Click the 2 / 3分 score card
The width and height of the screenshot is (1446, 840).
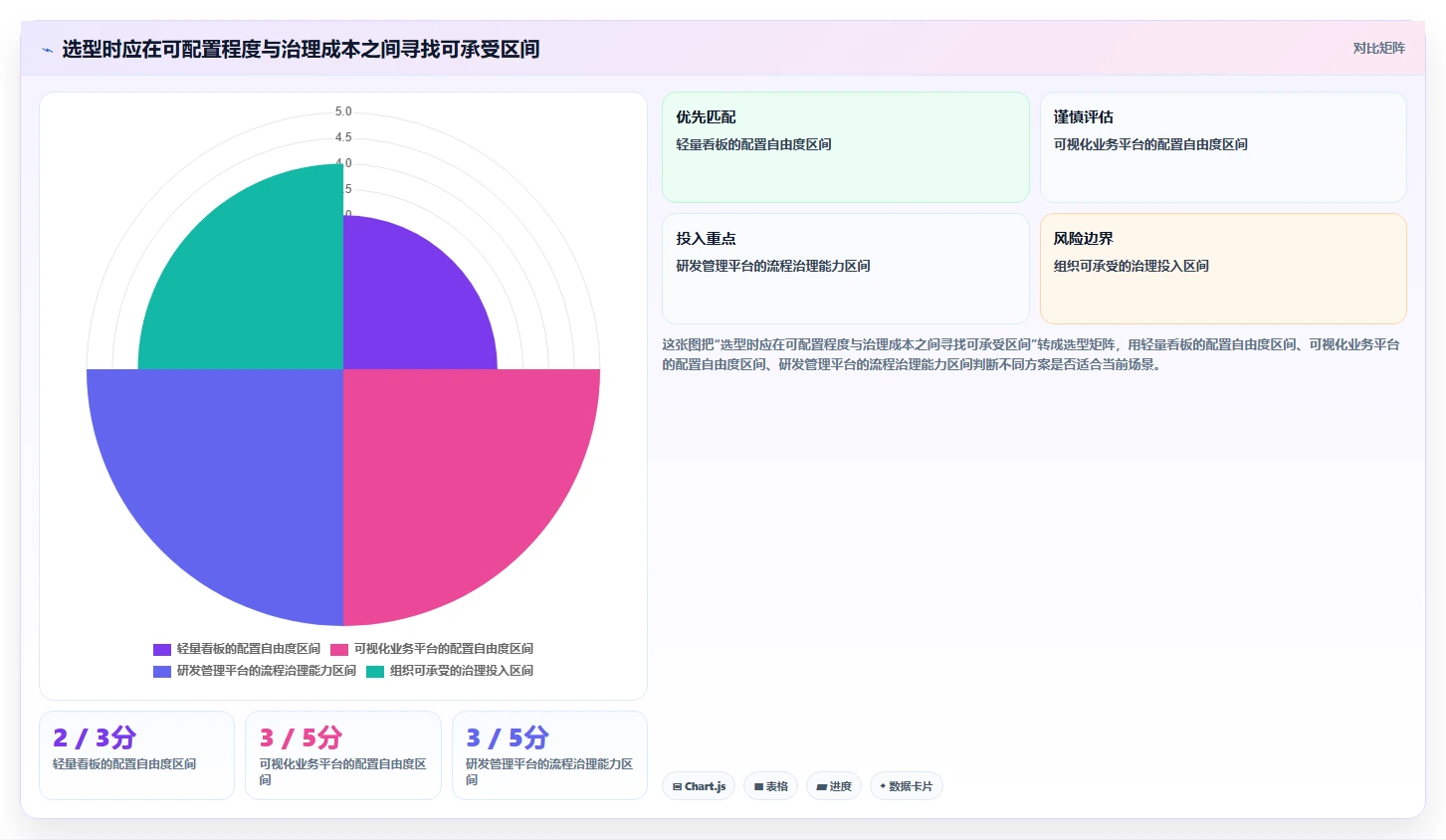[x=136, y=754]
